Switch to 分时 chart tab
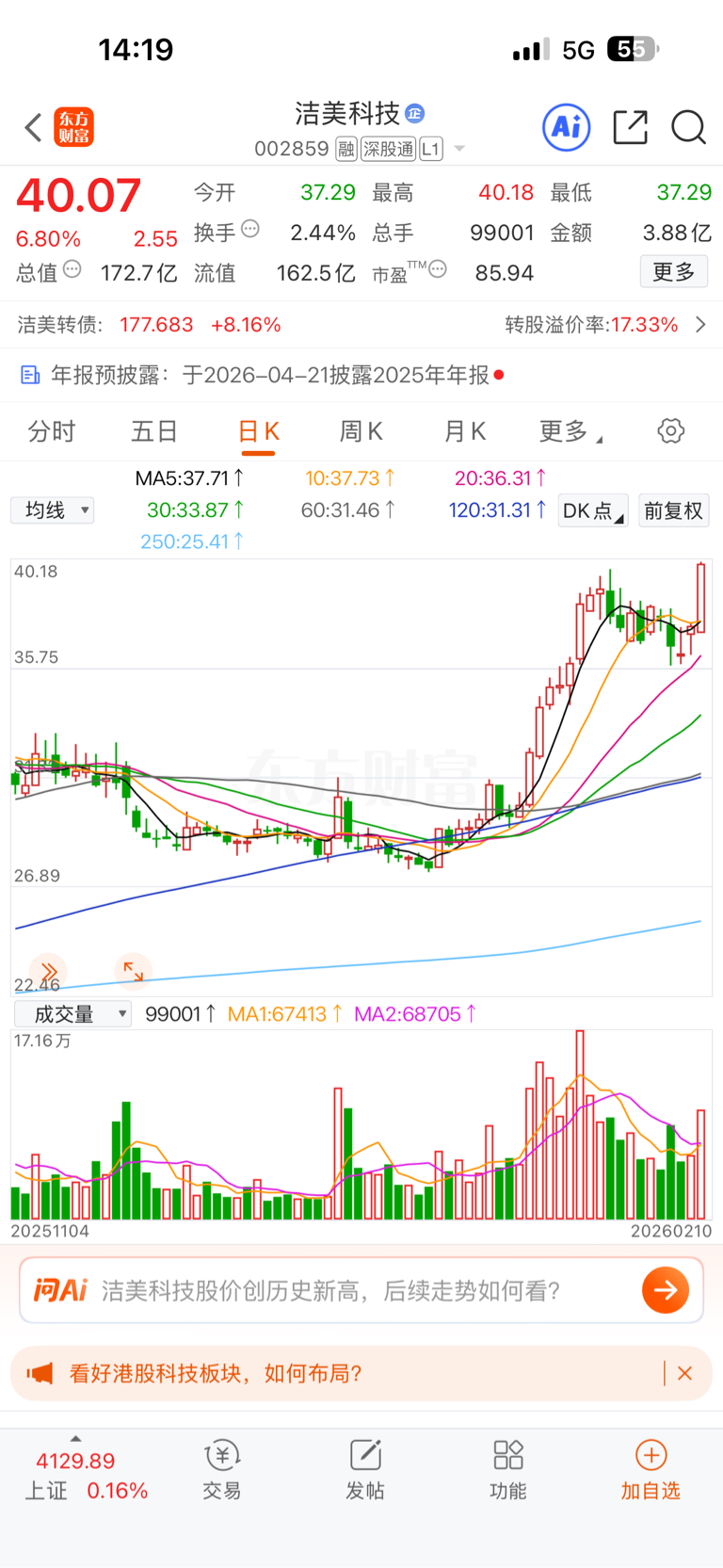Screen dimensions: 723x1568 point(52,431)
